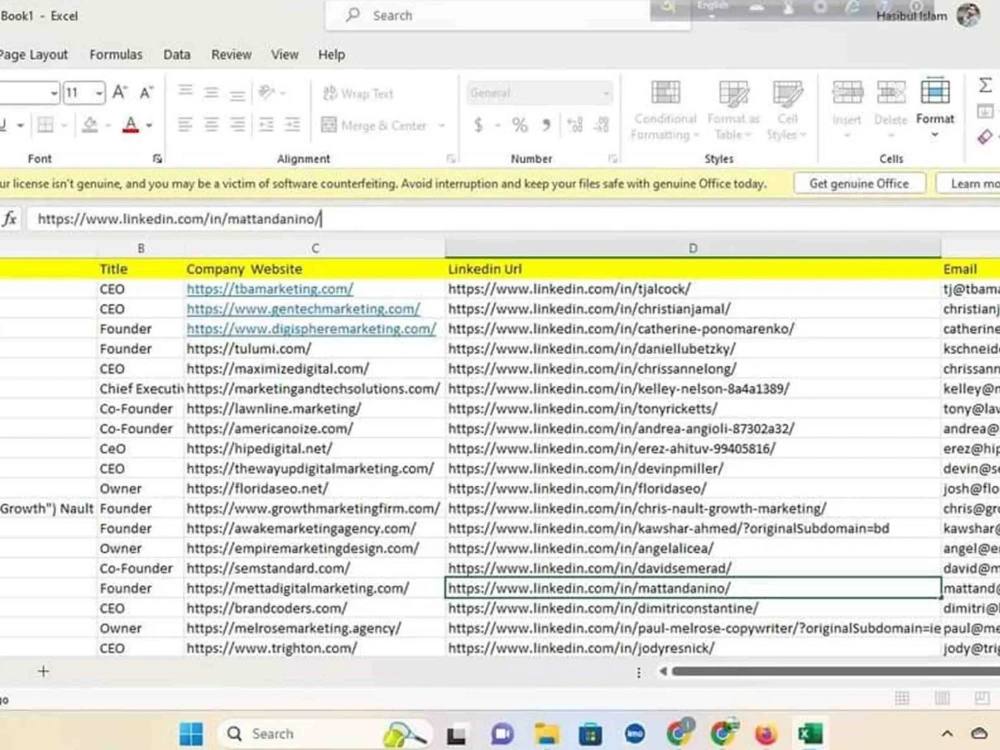Screen dimensions: 1000x750
Task: Open the gentechmarketing.com link
Action: [x=304, y=309]
